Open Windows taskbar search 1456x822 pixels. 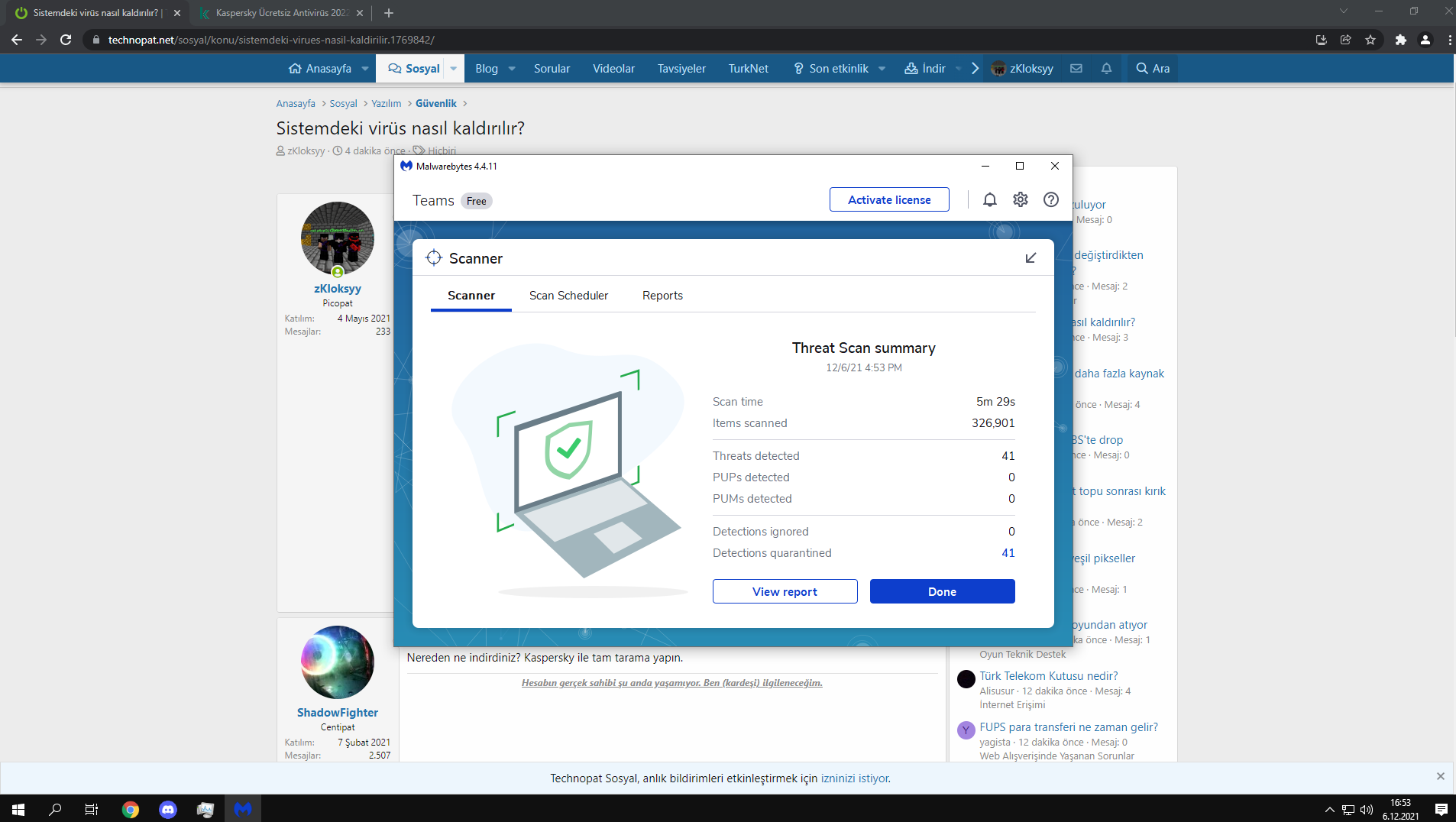coord(55,809)
